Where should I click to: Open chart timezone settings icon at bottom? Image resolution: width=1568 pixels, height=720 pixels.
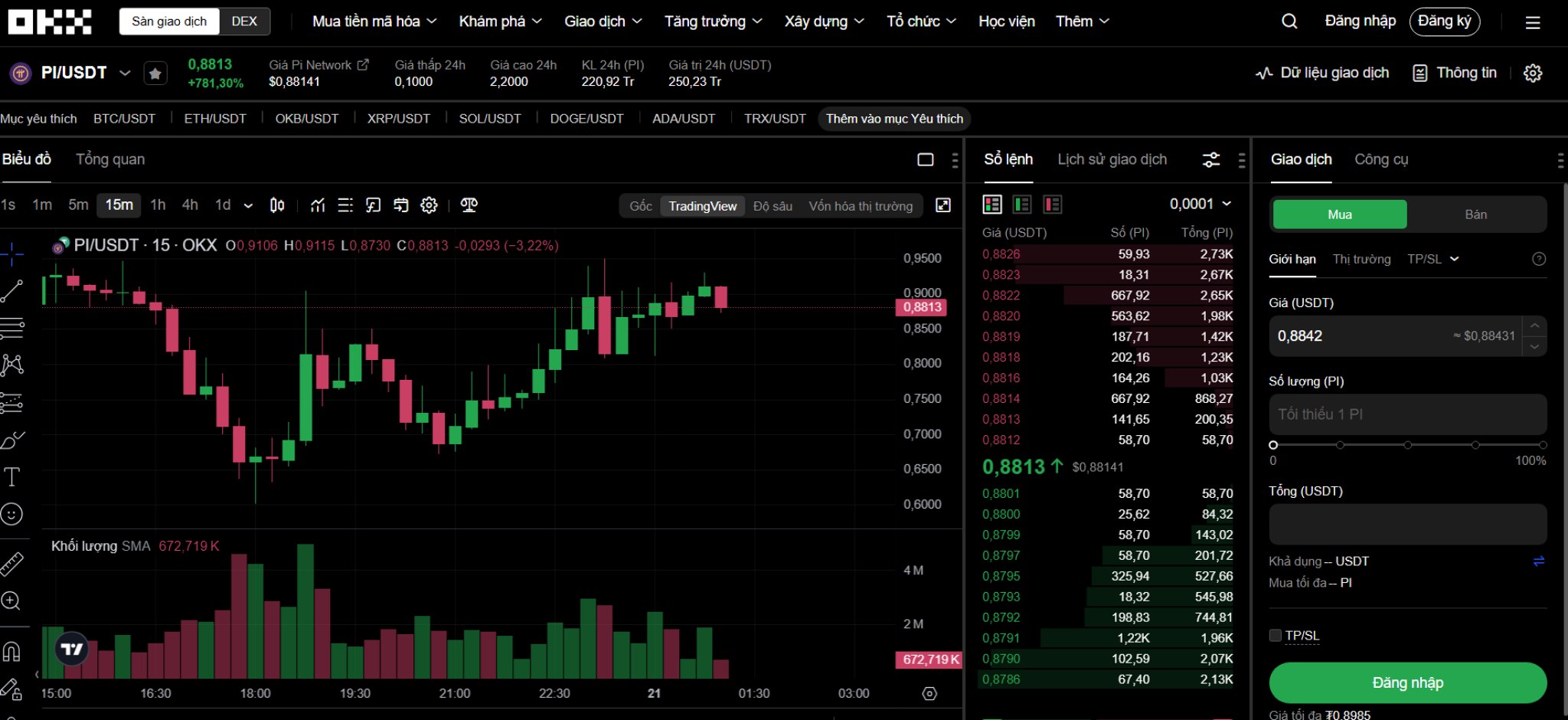coord(929,693)
